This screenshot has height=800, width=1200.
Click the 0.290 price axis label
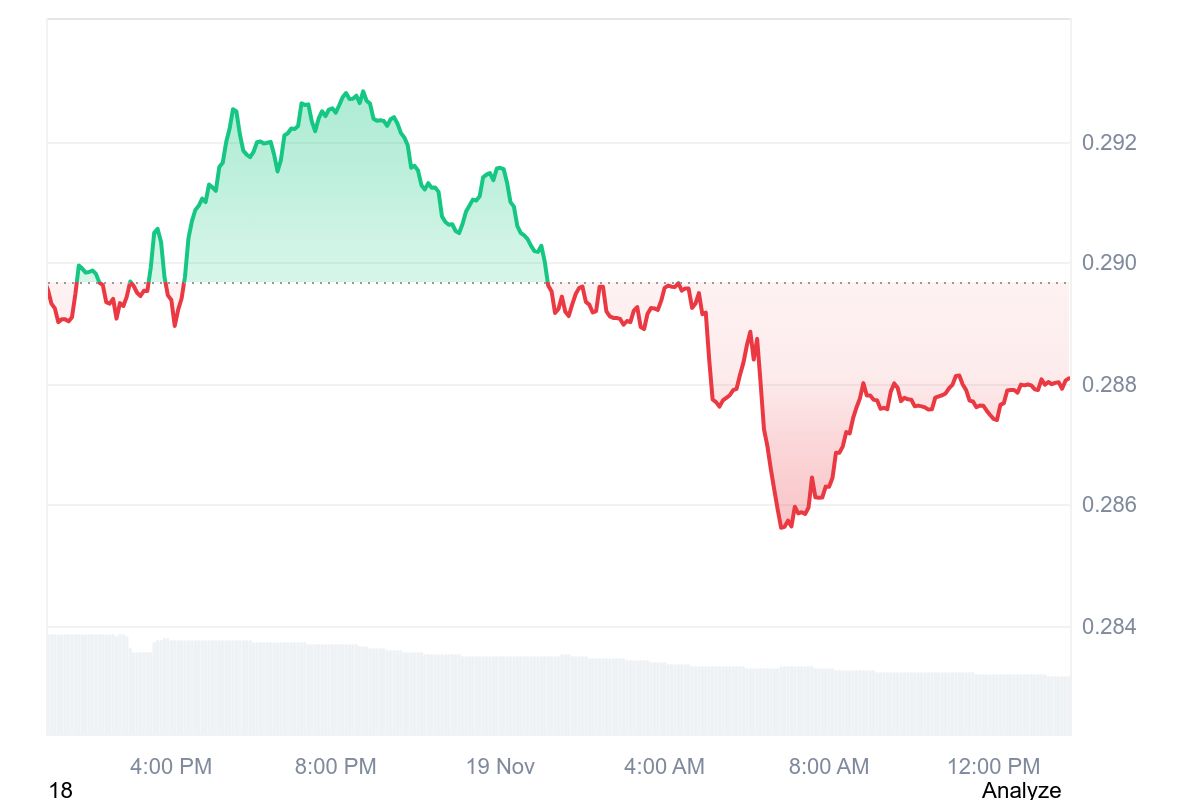click(x=1109, y=263)
